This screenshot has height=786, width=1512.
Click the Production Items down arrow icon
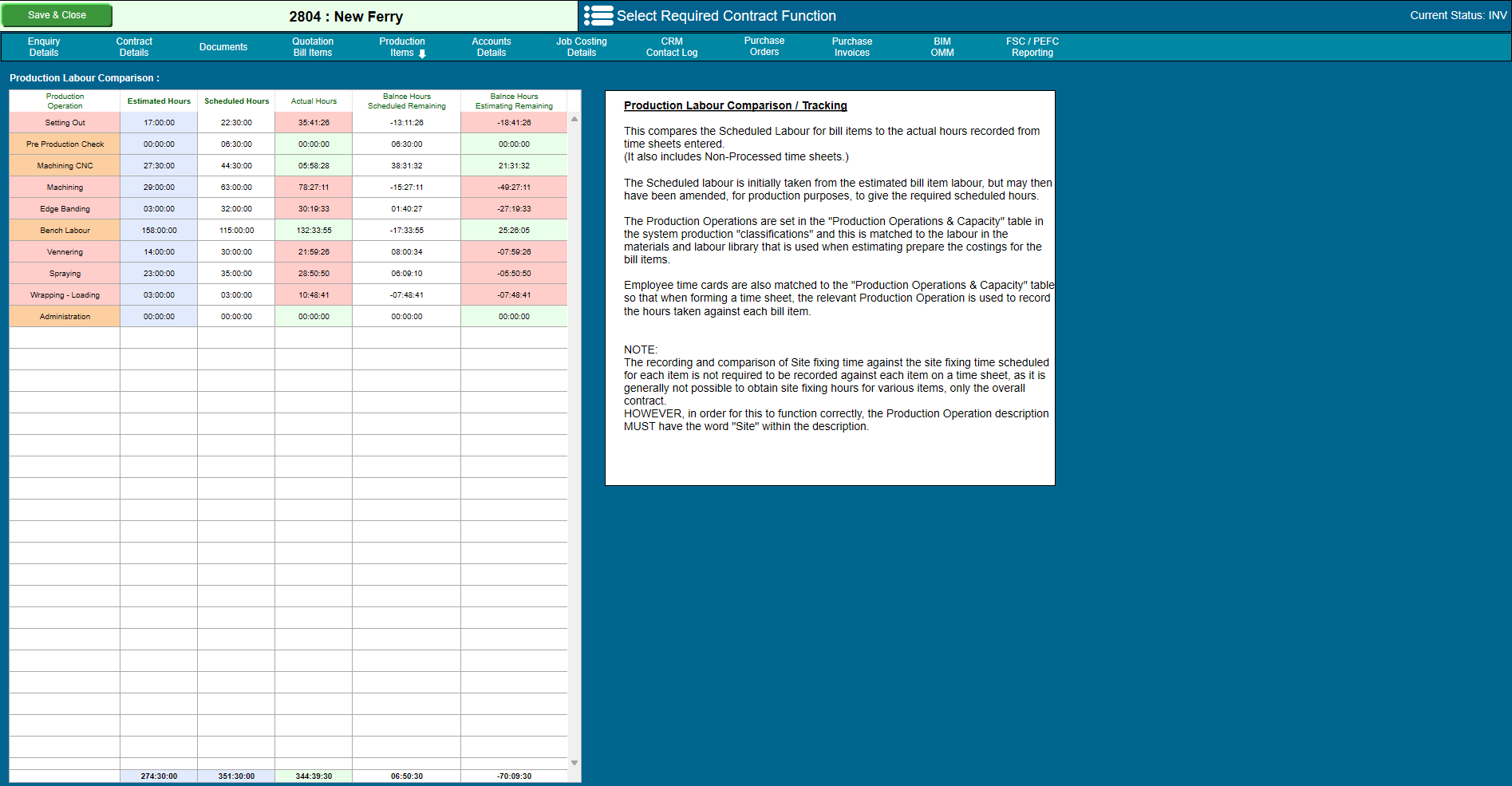(x=422, y=53)
